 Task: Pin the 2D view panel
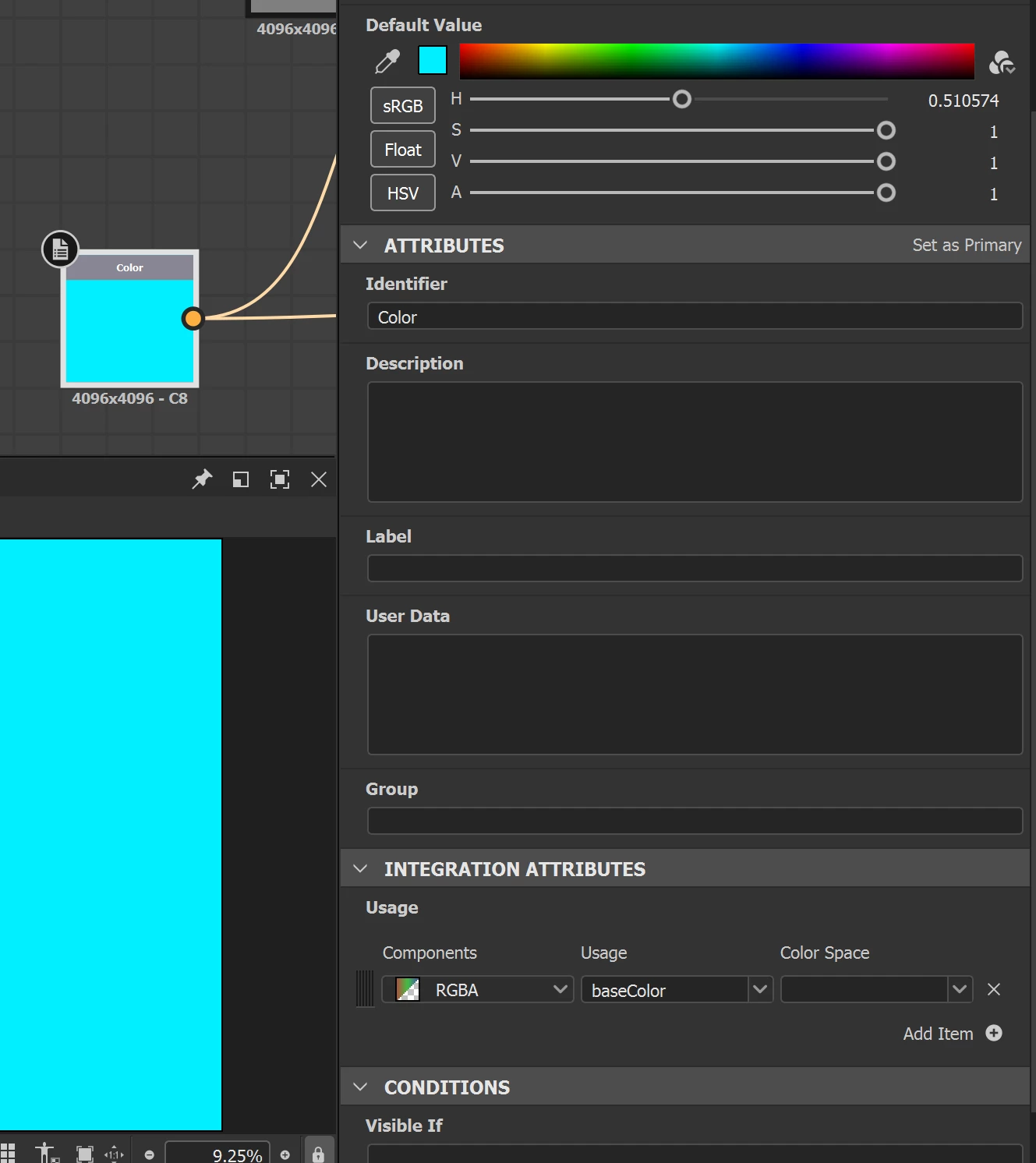202,479
